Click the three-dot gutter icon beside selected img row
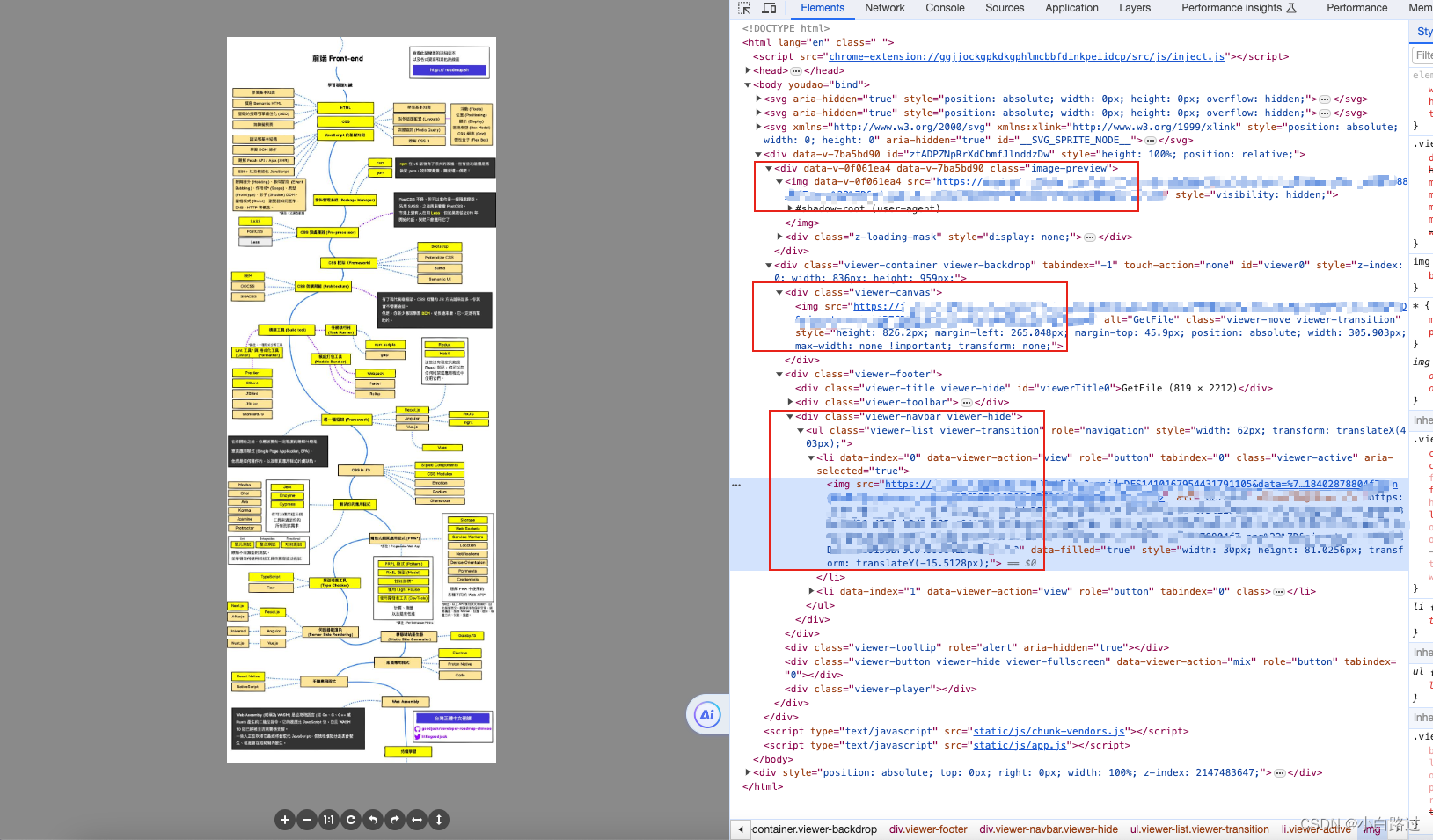Screen dimensions: 1433x840 tap(736, 485)
